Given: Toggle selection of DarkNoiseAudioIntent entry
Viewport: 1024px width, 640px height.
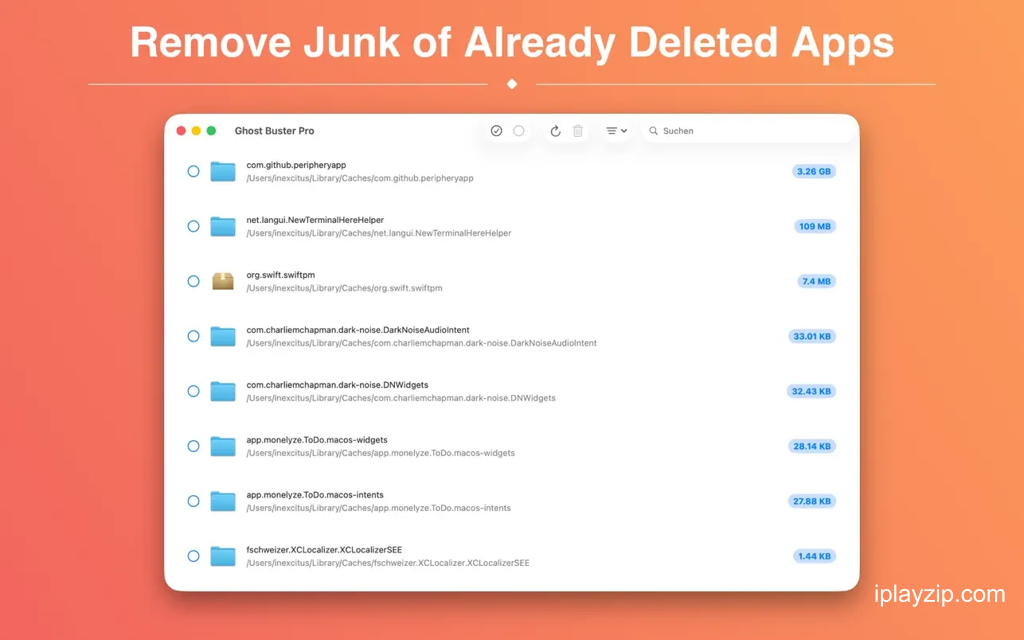Looking at the screenshot, I should click(x=193, y=336).
